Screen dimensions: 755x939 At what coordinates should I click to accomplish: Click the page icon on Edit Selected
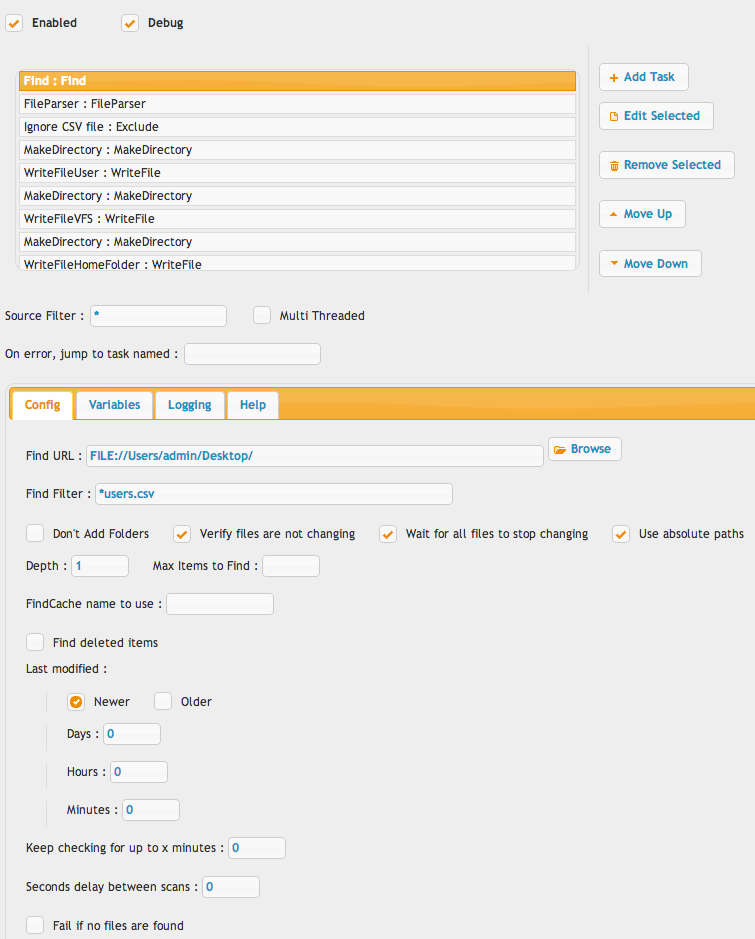point(614,117)
